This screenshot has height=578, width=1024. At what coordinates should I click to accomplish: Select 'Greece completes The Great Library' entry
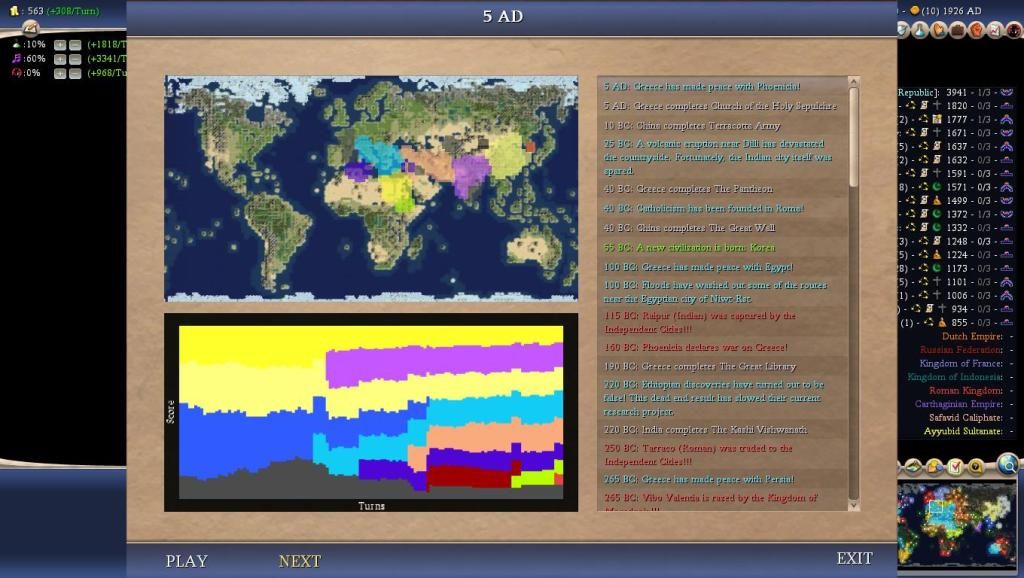(x=699, y=366)
